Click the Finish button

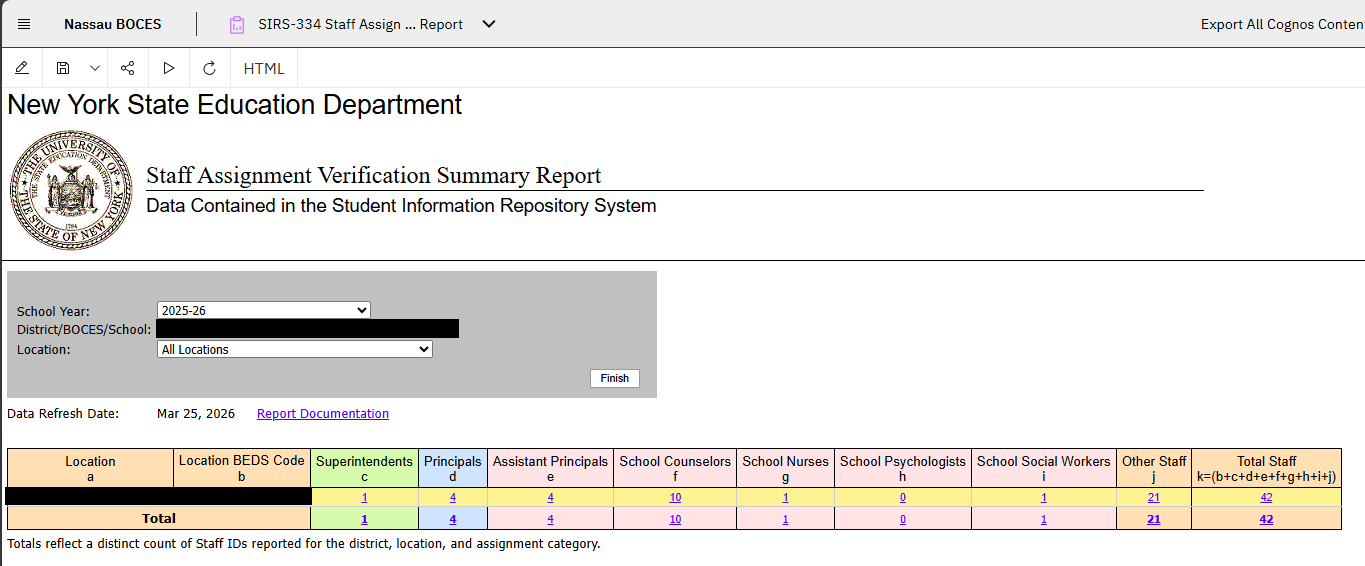[x=615, y=378]
